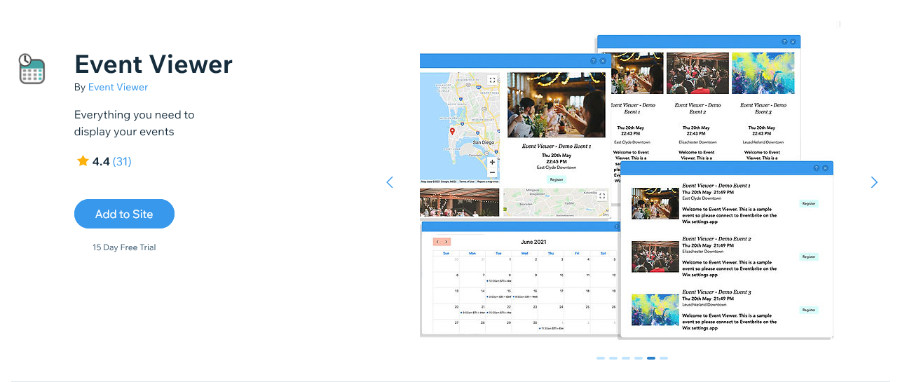
Task: Go to previous carousel slide arrow
Action: click(x=390, y=182)
